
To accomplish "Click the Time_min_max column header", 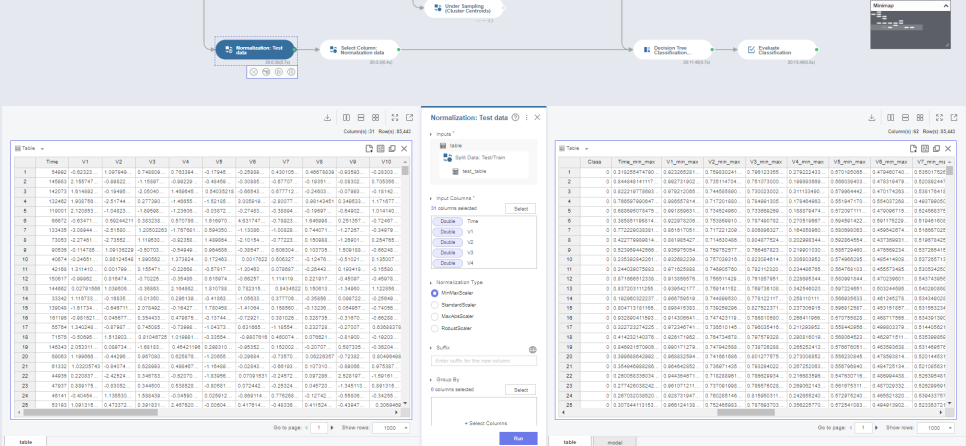I will pos(636,162).
